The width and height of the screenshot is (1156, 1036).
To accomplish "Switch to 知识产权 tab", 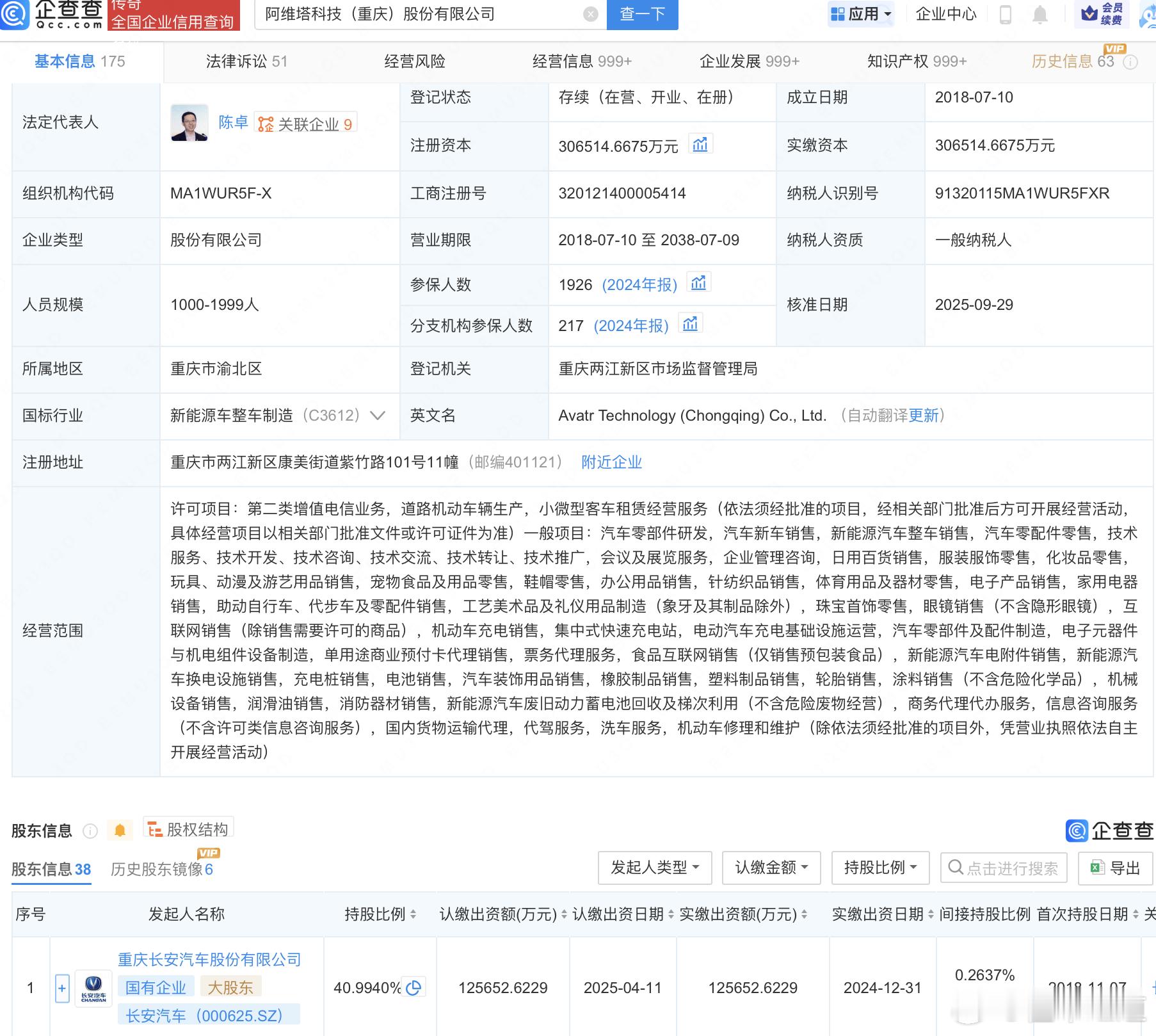I will 917,61.
